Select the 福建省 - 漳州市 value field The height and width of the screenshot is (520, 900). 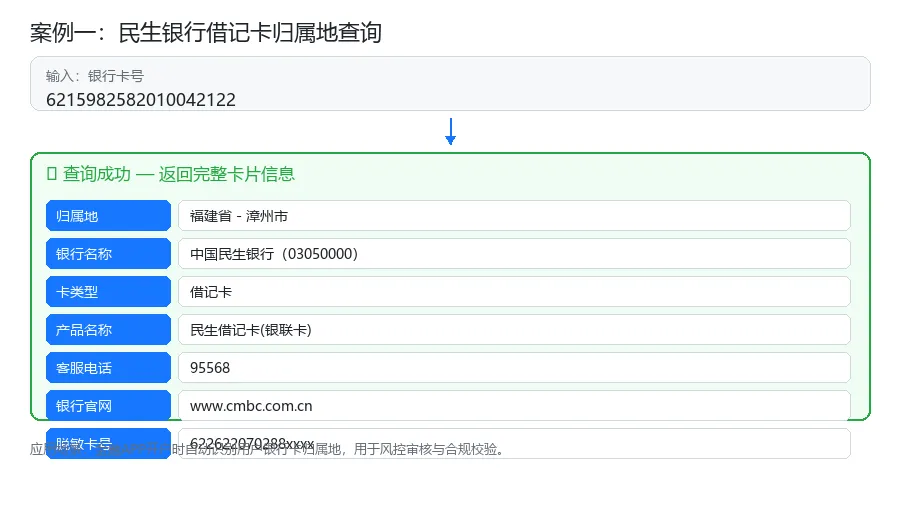click(x=514, y=216)
